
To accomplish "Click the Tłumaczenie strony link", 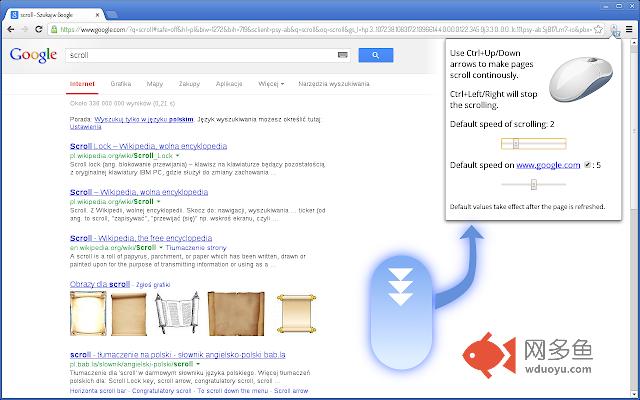I will 196,248.
